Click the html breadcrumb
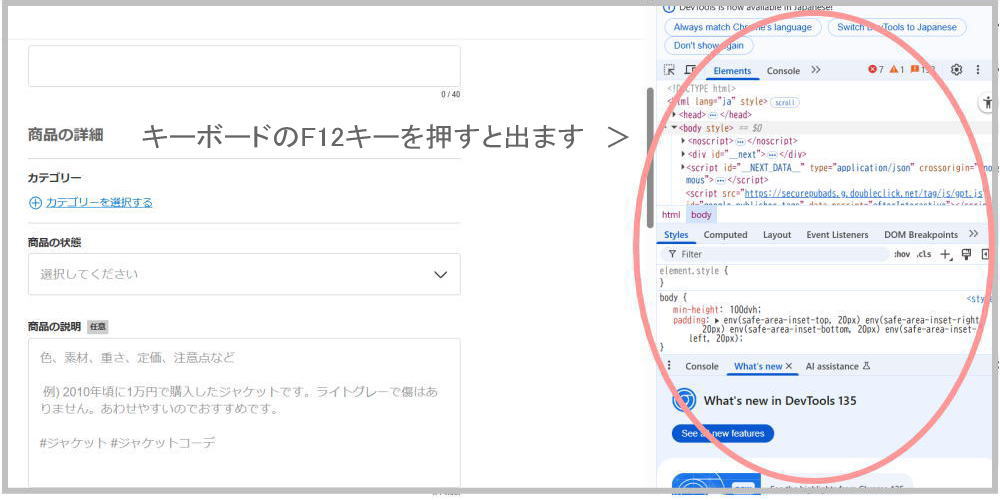Screen dimensions: 1000x500 pyautogui.click(x=671, y=215)
